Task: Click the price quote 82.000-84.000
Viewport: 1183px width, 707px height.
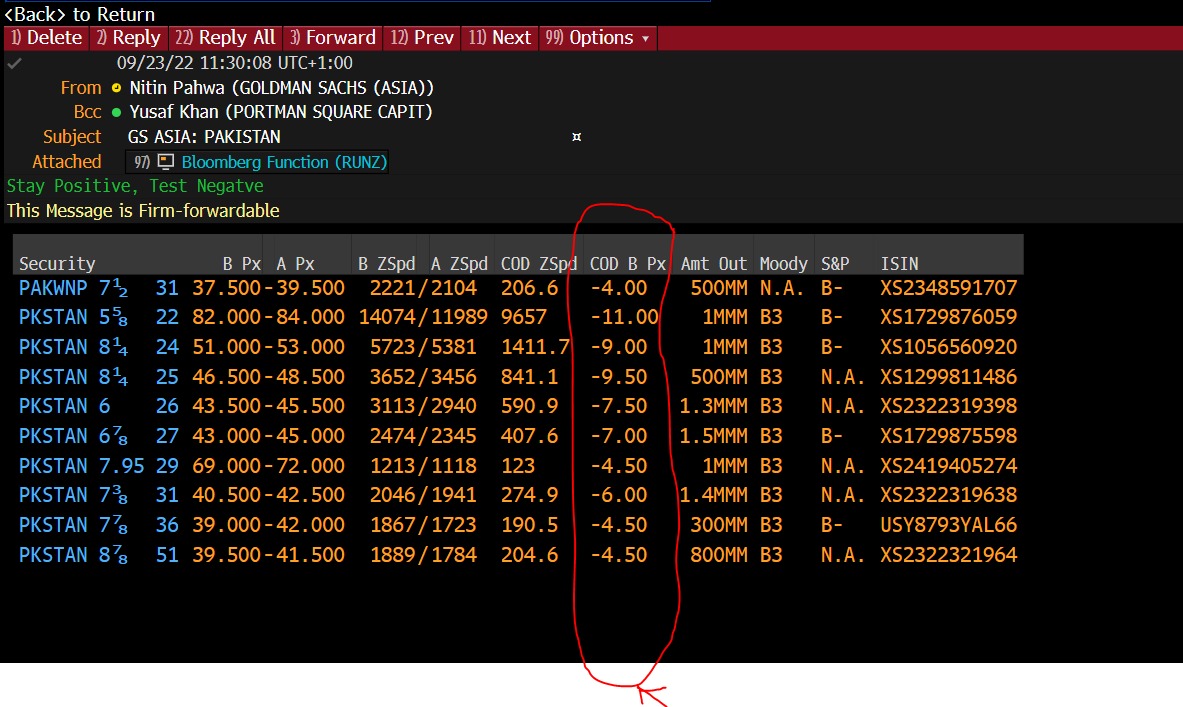Action: (x=269, y=317)
